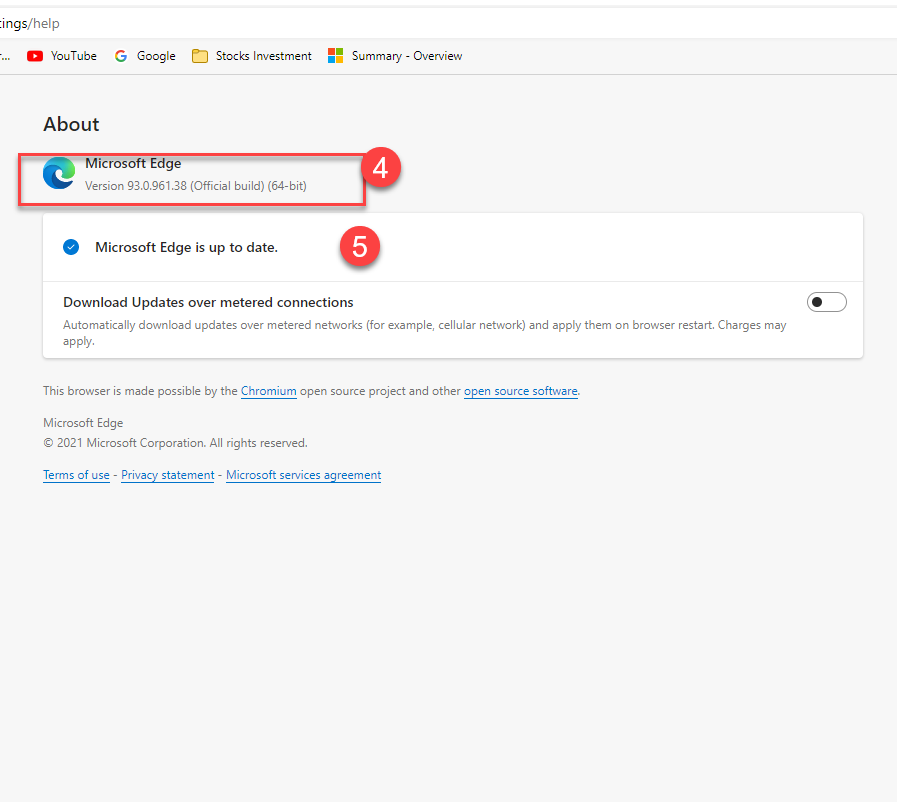Open the Terms of use link
The height and width of the screenshot is (802, 897).
(76, 475)
